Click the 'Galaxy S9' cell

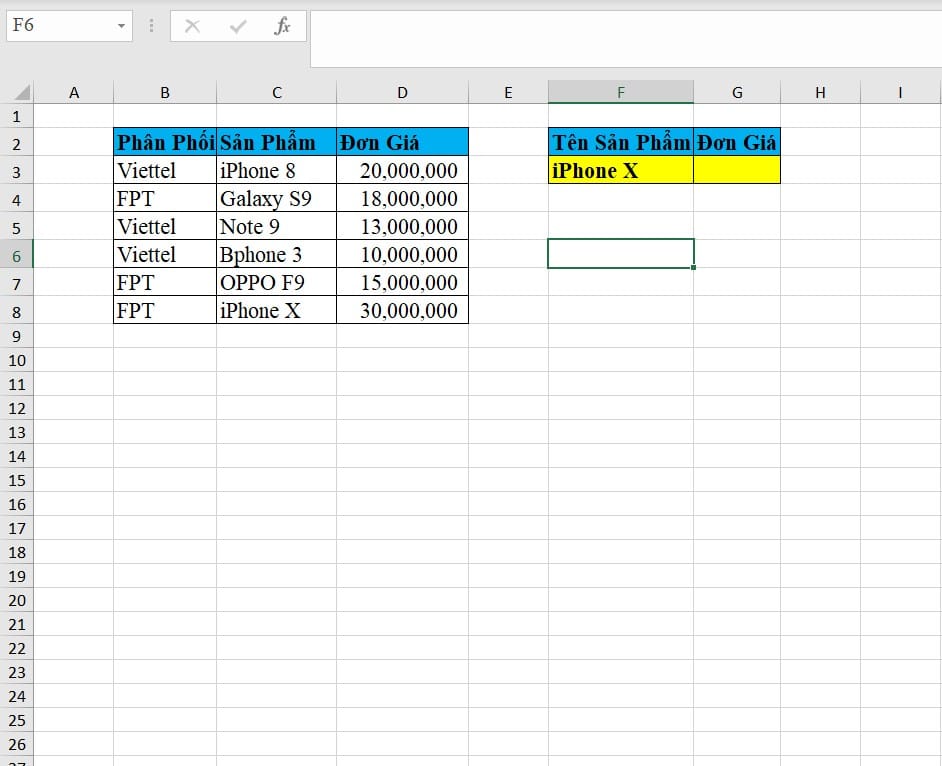[276, 198]
